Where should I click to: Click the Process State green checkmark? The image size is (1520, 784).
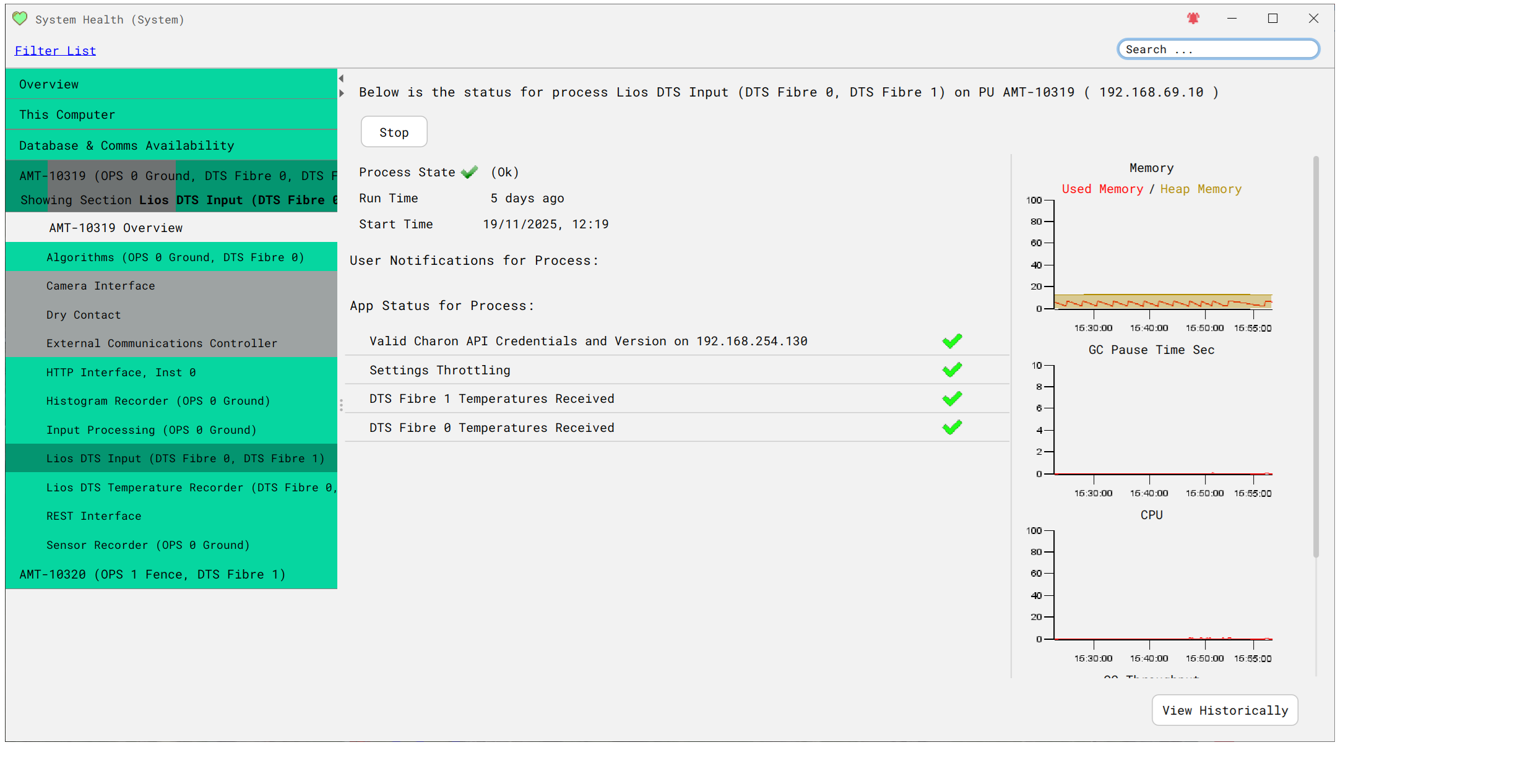pos(469,172)
